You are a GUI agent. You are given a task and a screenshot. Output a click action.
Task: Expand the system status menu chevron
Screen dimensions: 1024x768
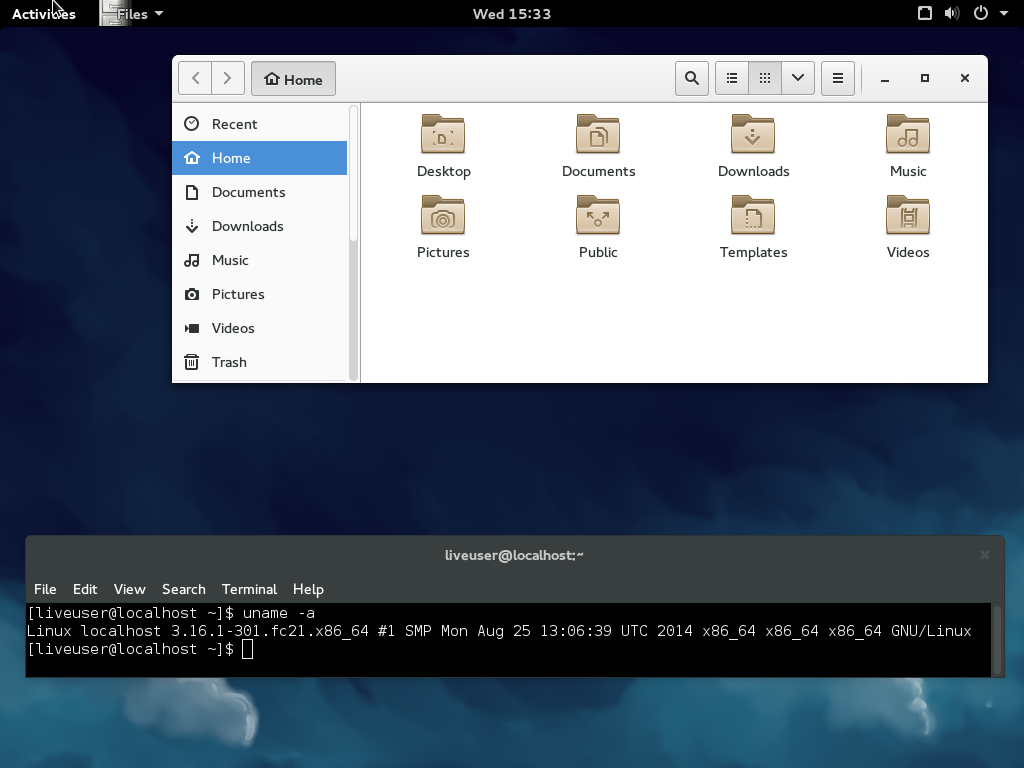[1004, 13]
